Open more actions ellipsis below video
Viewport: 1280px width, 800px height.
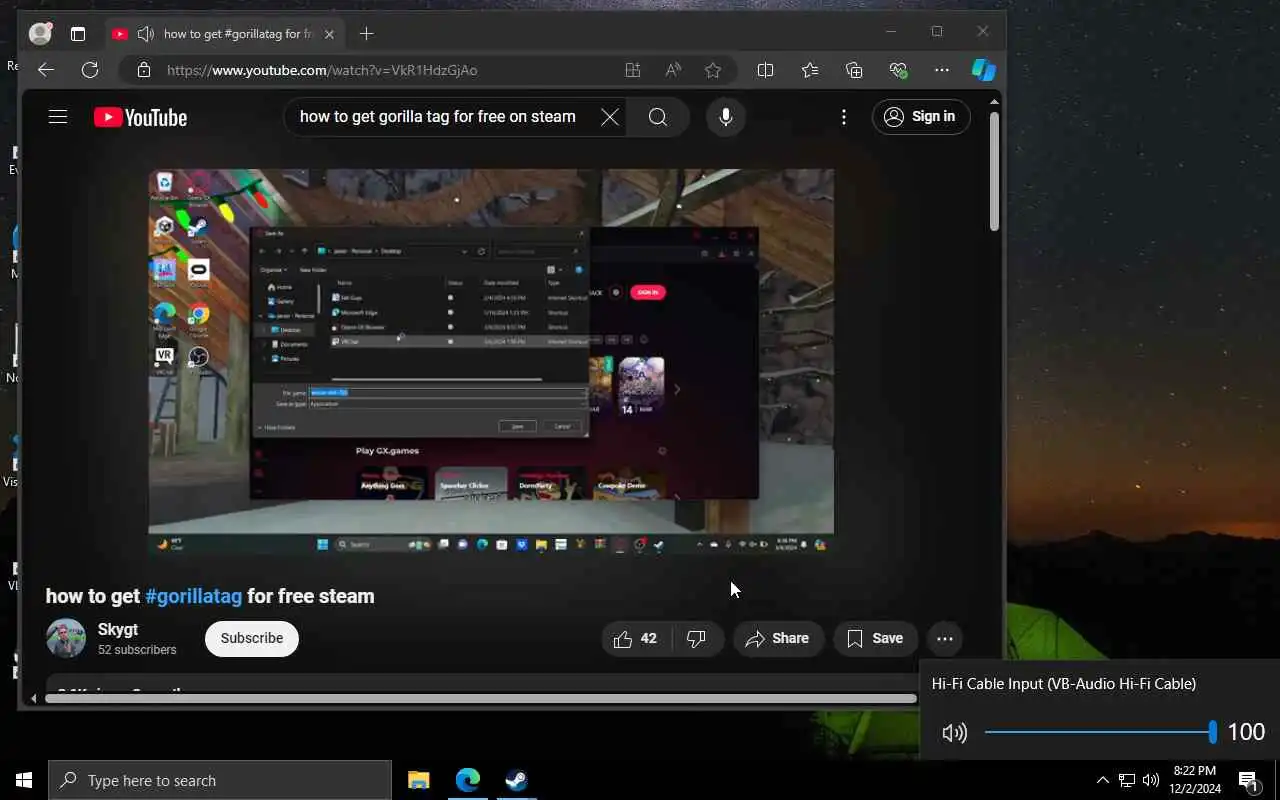[945, 638]
